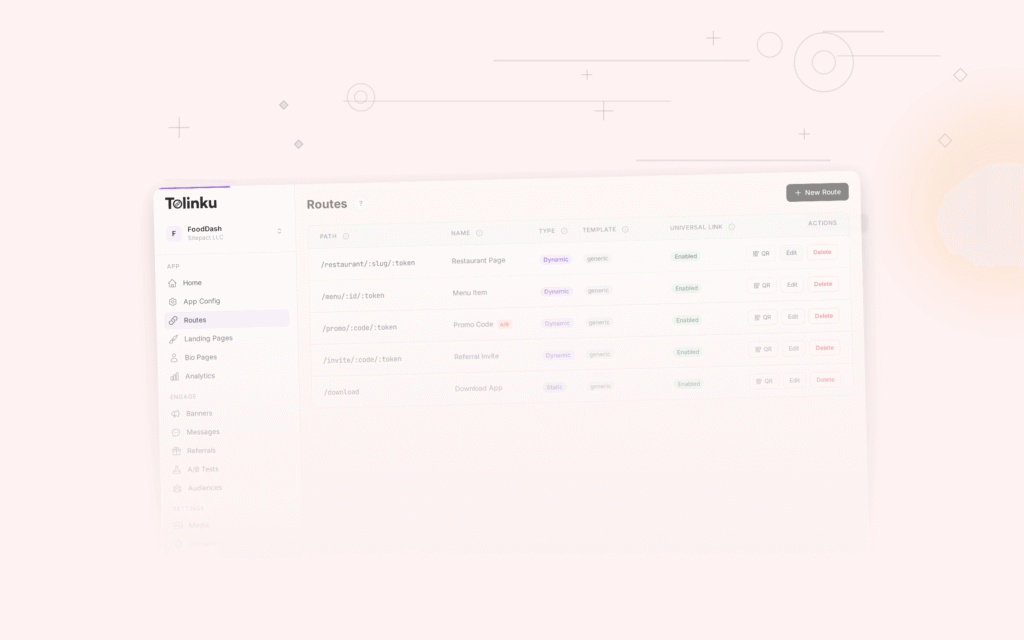Viewport: 1024px width, 640px height.
Task: Click the Landing Pages pencil icon
Action: click(173, 338)
